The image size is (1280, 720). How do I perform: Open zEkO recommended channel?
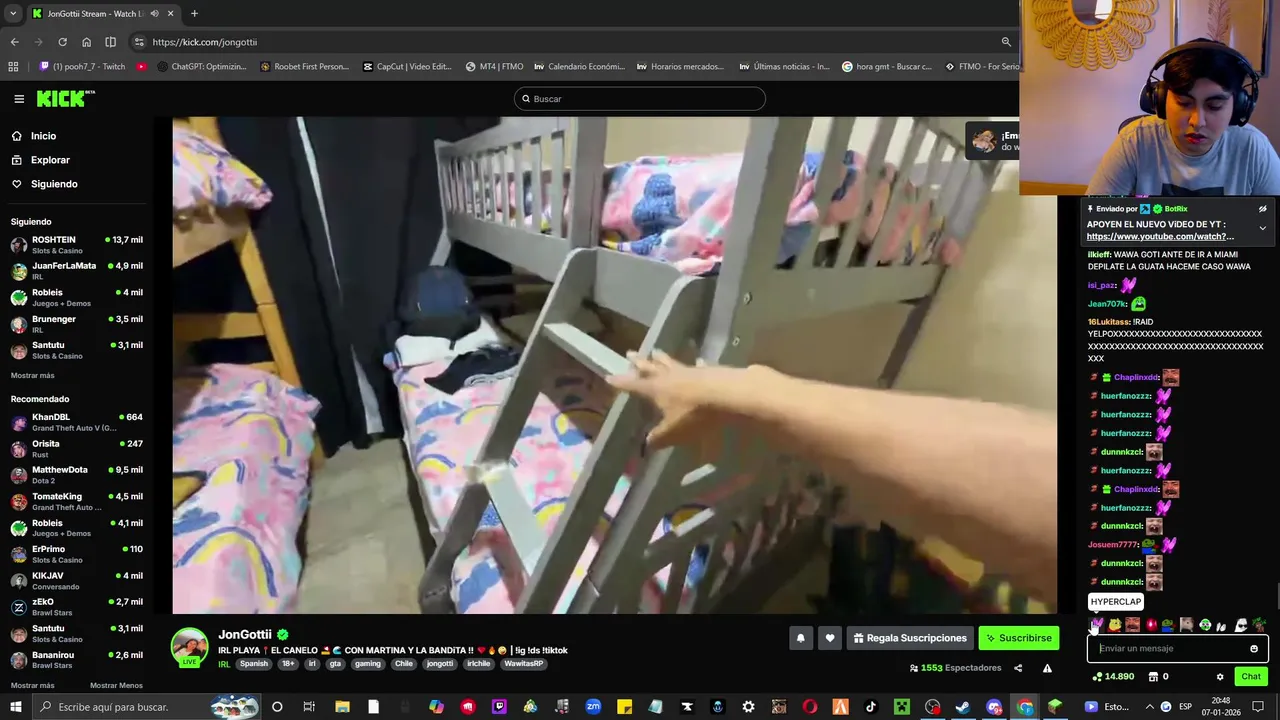point(77,607)
